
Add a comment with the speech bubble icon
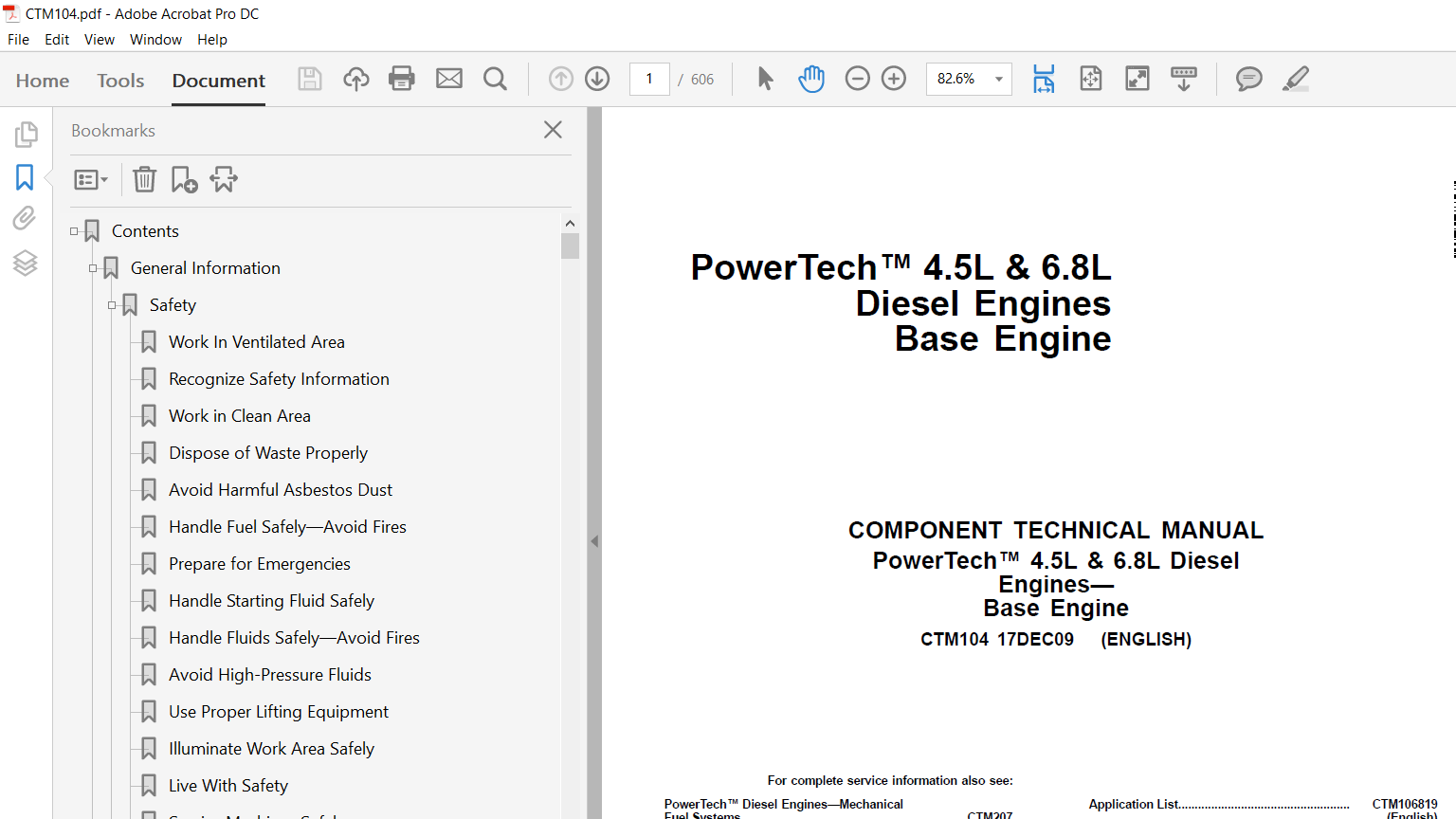coord(1249,79)
